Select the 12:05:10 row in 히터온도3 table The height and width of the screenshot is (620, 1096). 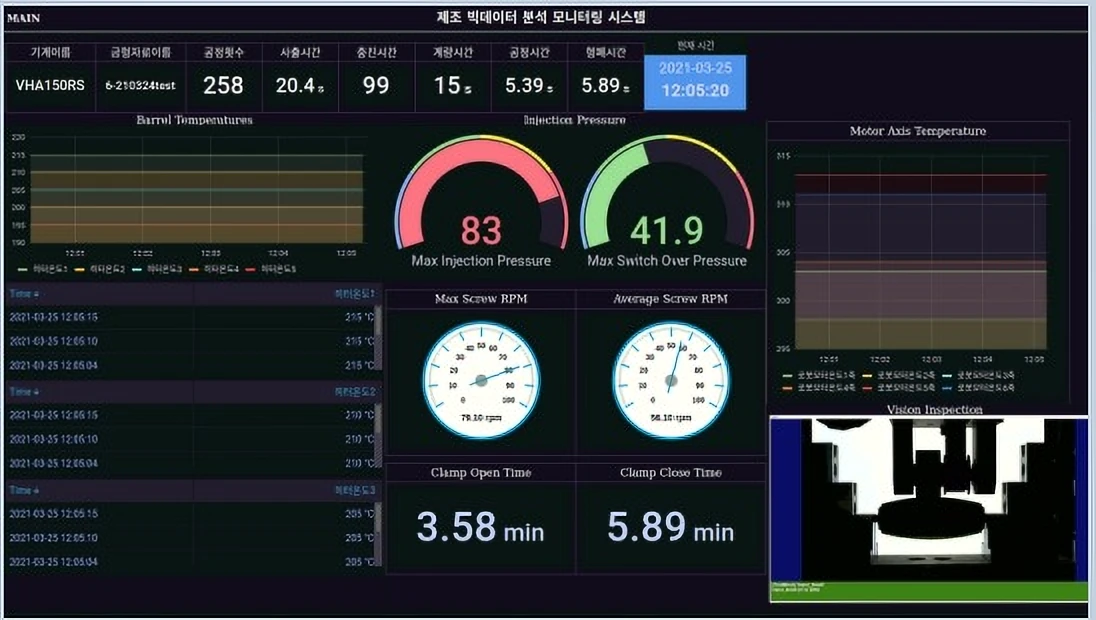tap(191, 538)
